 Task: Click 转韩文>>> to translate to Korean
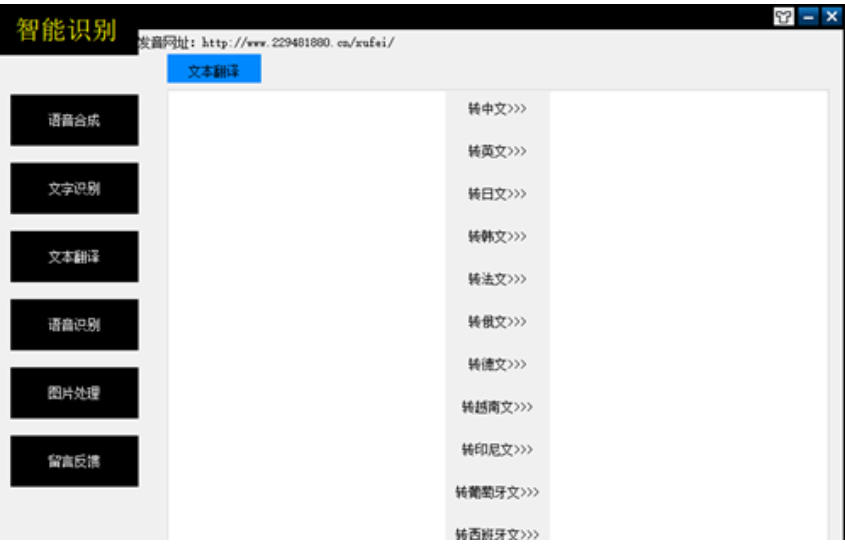point(497,237)
